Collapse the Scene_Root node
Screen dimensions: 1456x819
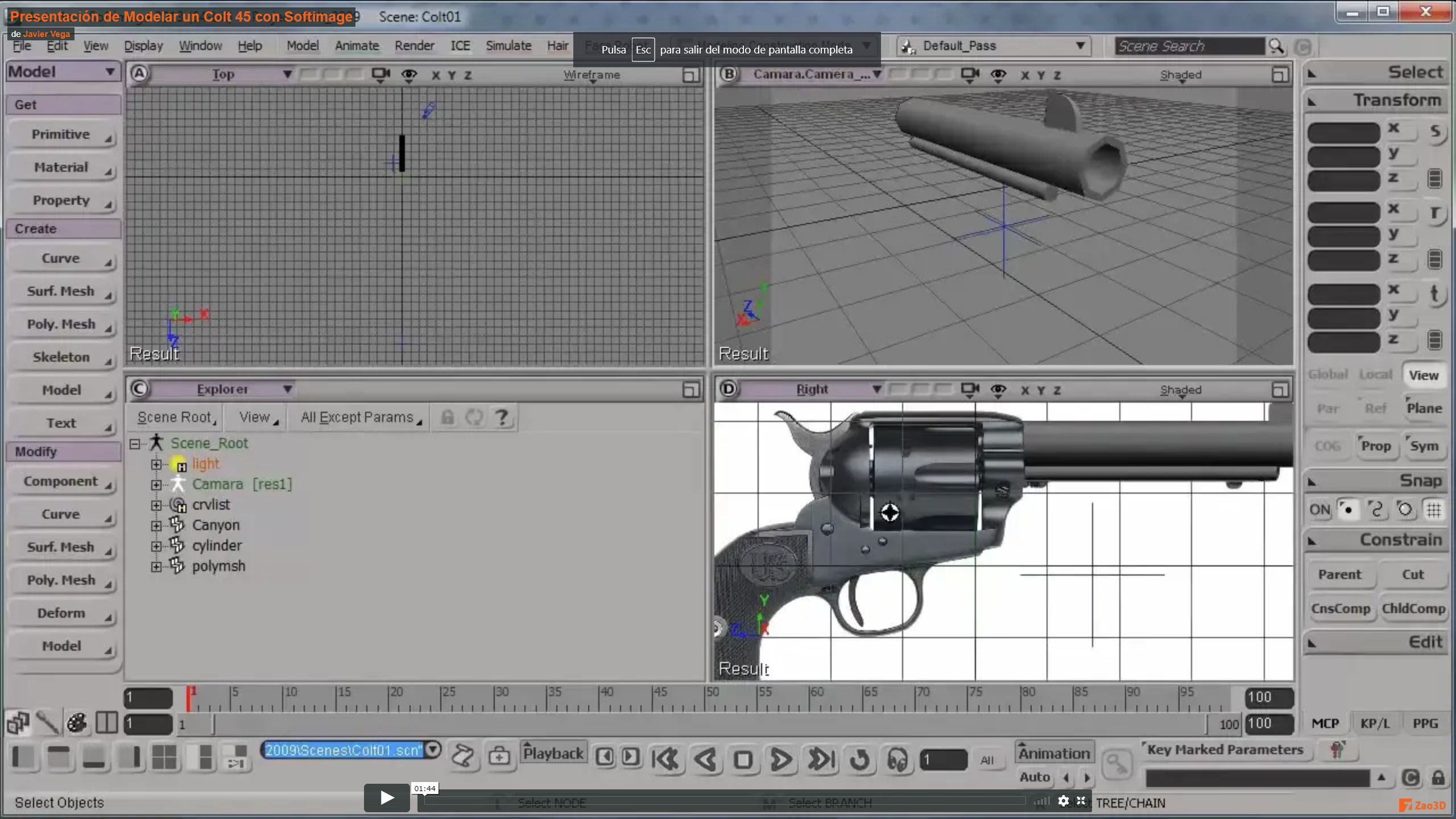(135, 444)
